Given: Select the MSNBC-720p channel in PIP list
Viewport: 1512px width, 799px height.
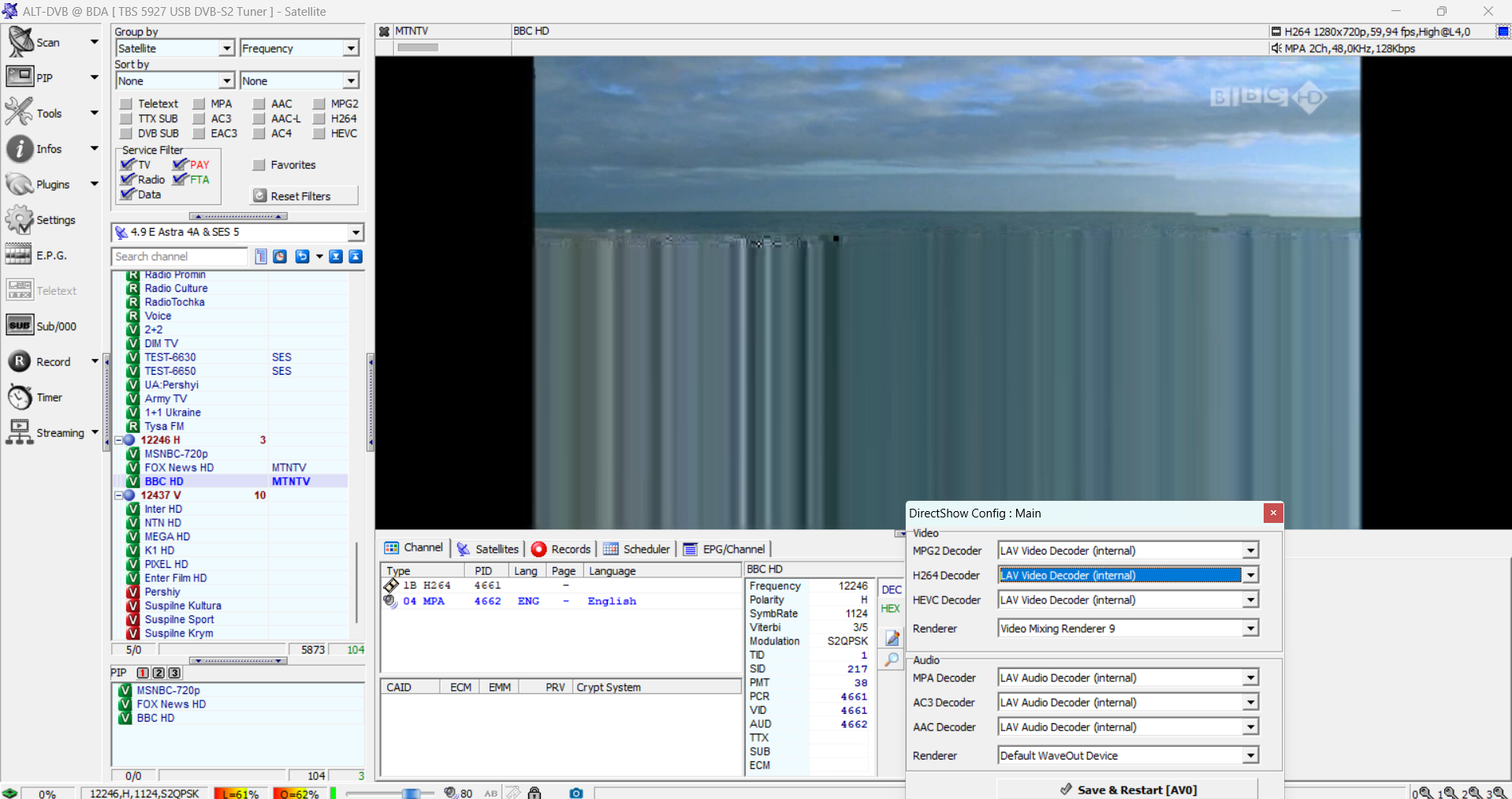Looking at the screenshot, I should click(x=168, y=690).
